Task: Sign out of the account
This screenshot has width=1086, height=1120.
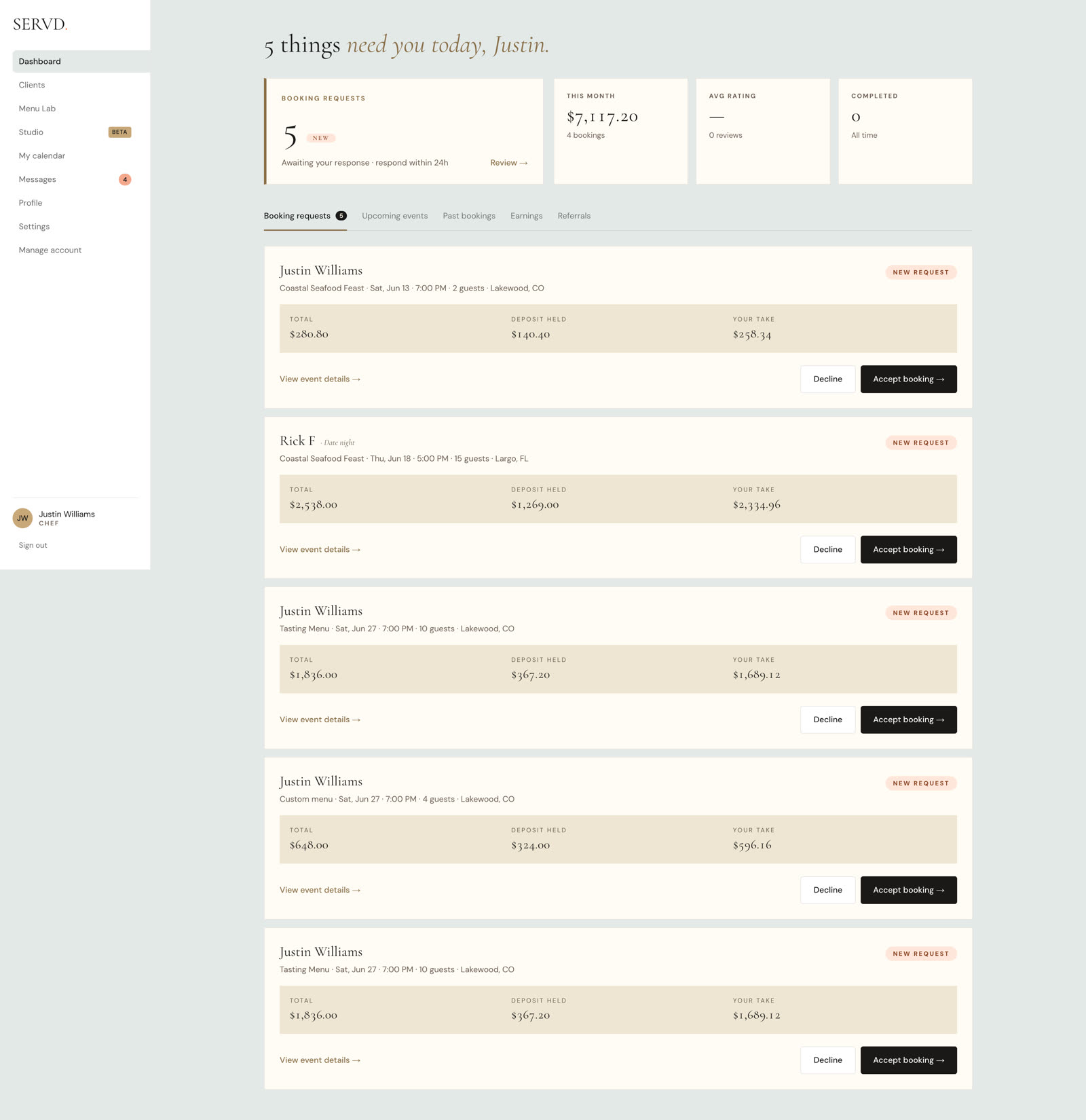Action: pyautogui.click(x=33, y=545)
